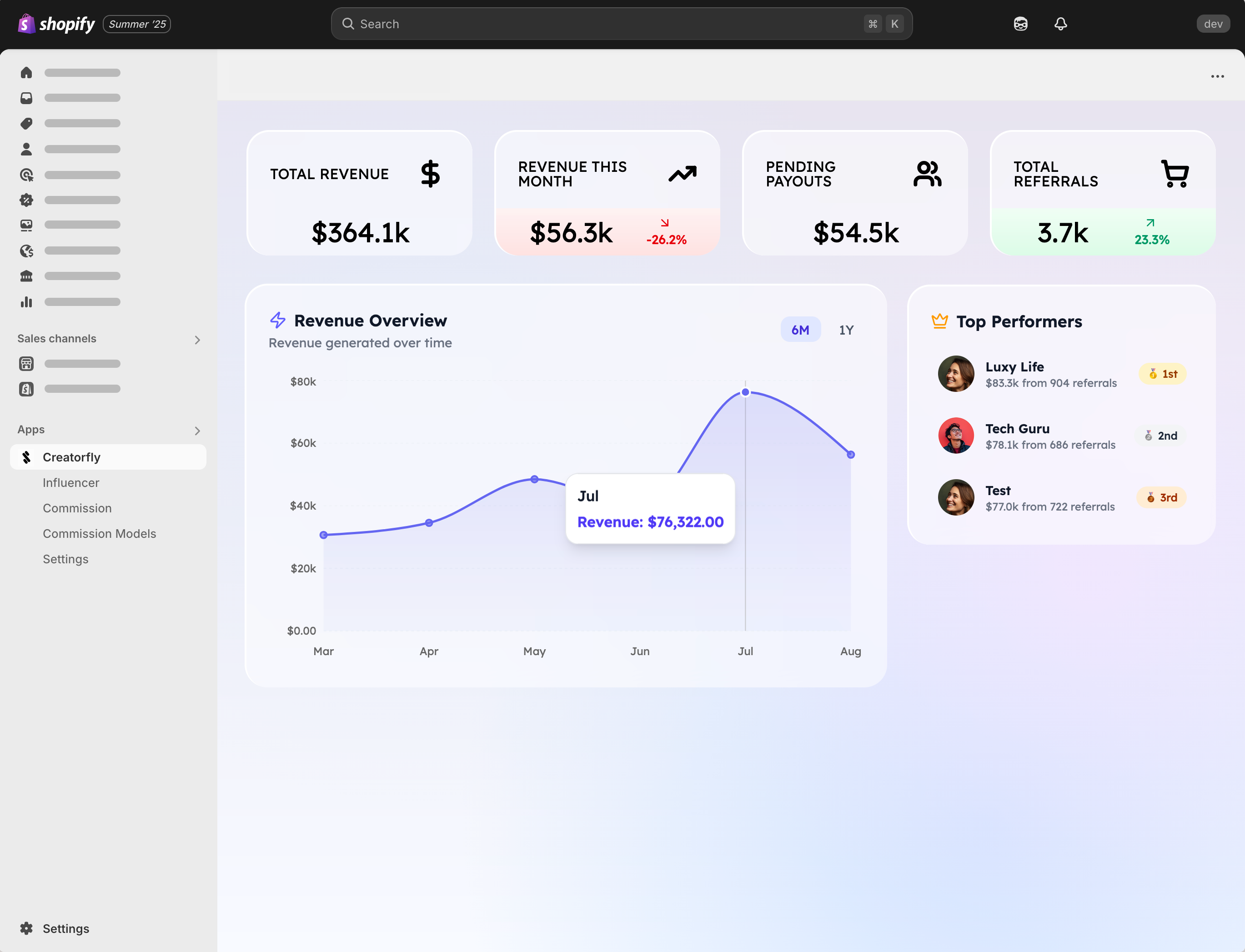Screen dimensions: 1245x952
Task: Toggle the dev mode badge
Action: point(1213,24)
